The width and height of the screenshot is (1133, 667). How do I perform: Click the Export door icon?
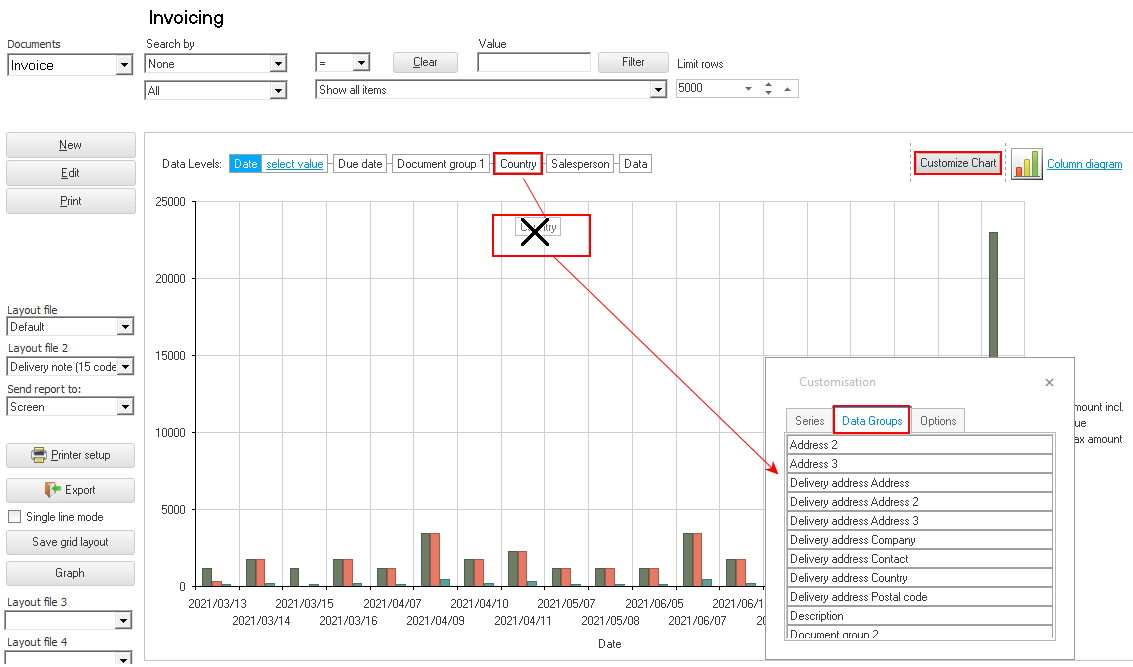53,490
